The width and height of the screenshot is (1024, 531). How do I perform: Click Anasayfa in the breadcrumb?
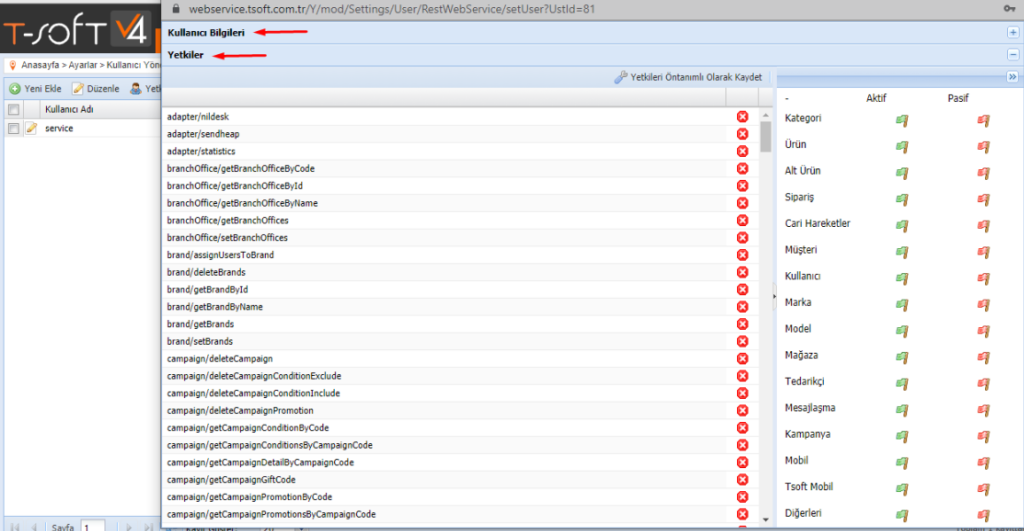(x=45, y=64)
